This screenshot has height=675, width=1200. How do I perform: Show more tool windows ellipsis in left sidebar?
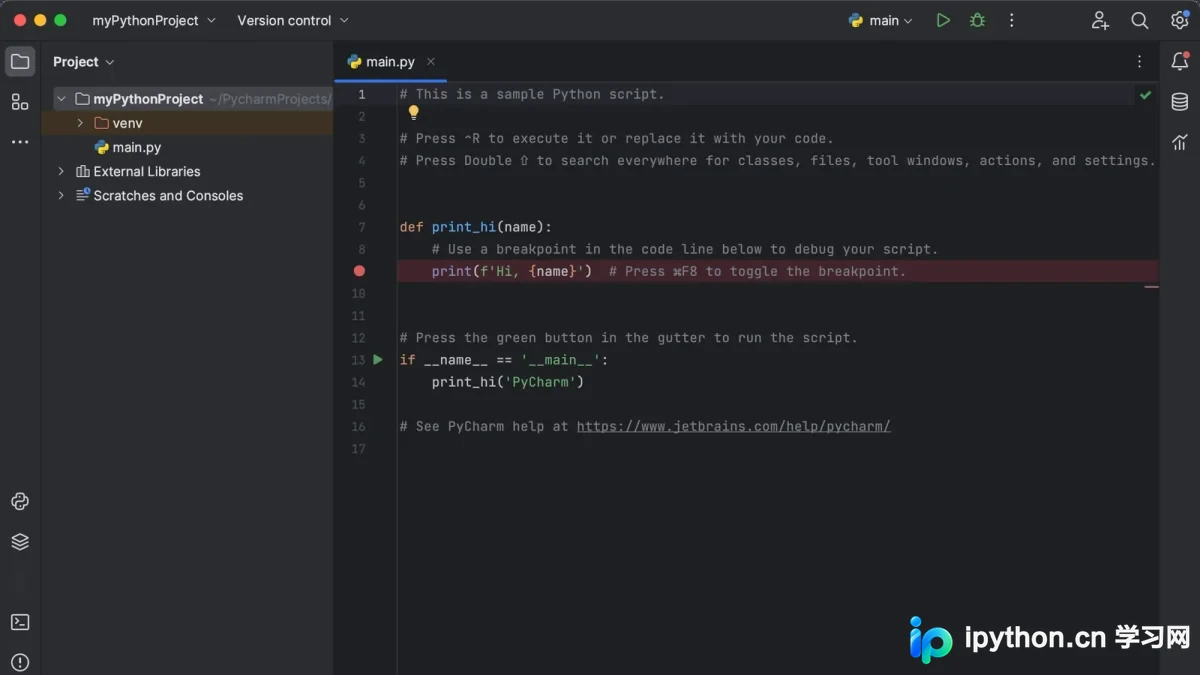coord(20,143)
